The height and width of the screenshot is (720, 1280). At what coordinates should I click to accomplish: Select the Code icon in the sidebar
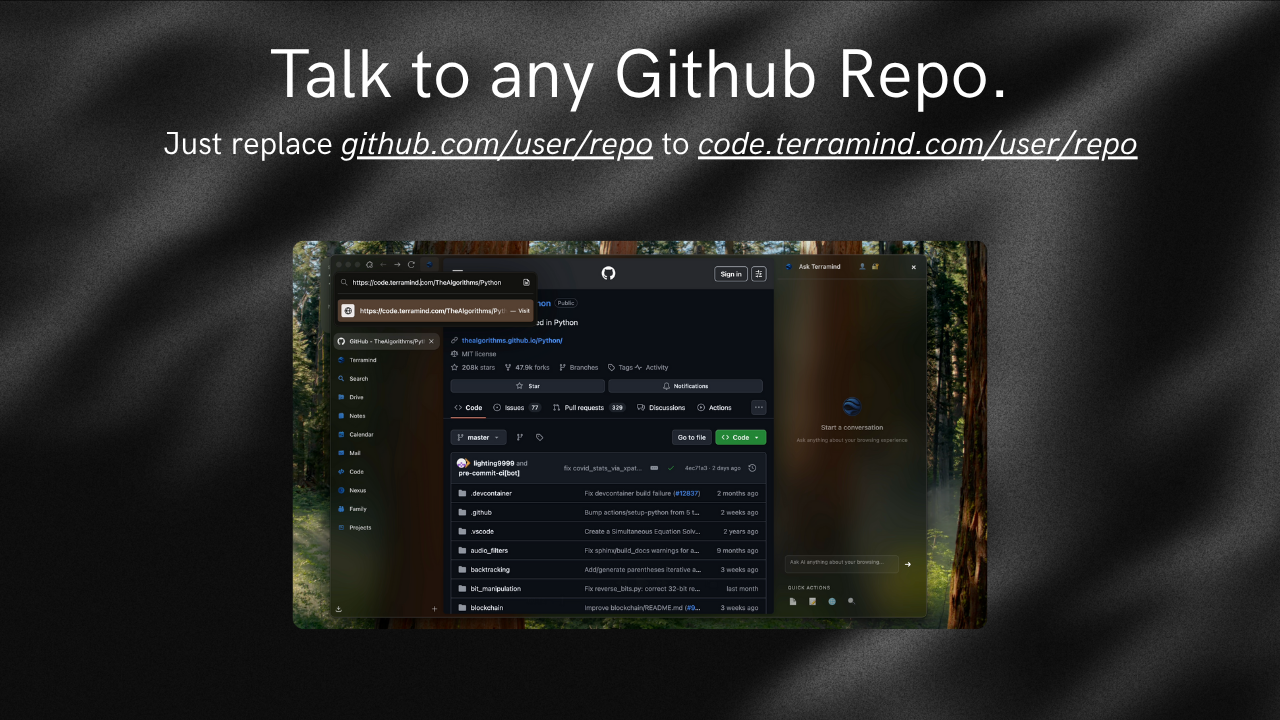(x=354, y=471)
